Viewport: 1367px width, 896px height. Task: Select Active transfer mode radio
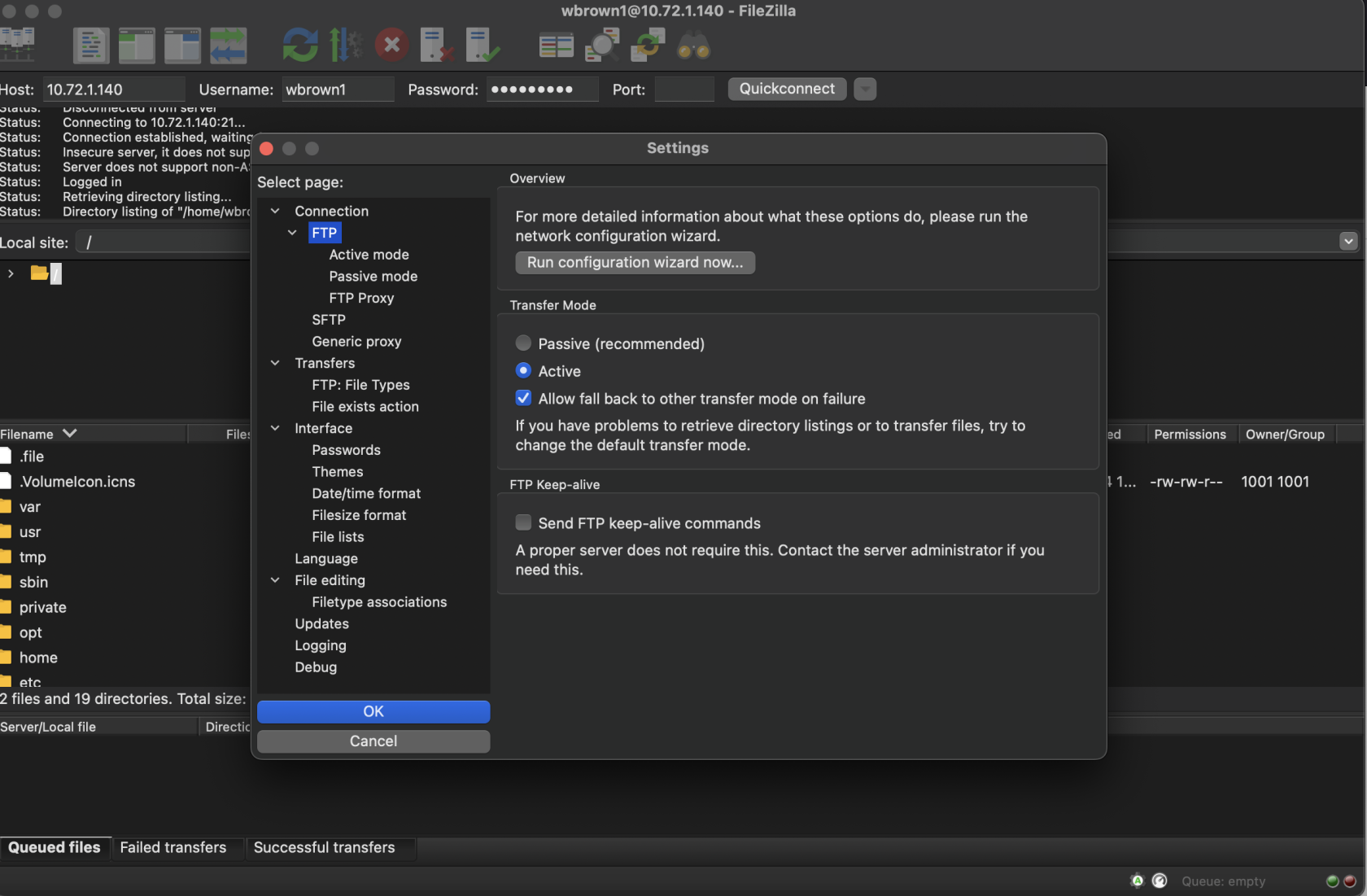523,370
